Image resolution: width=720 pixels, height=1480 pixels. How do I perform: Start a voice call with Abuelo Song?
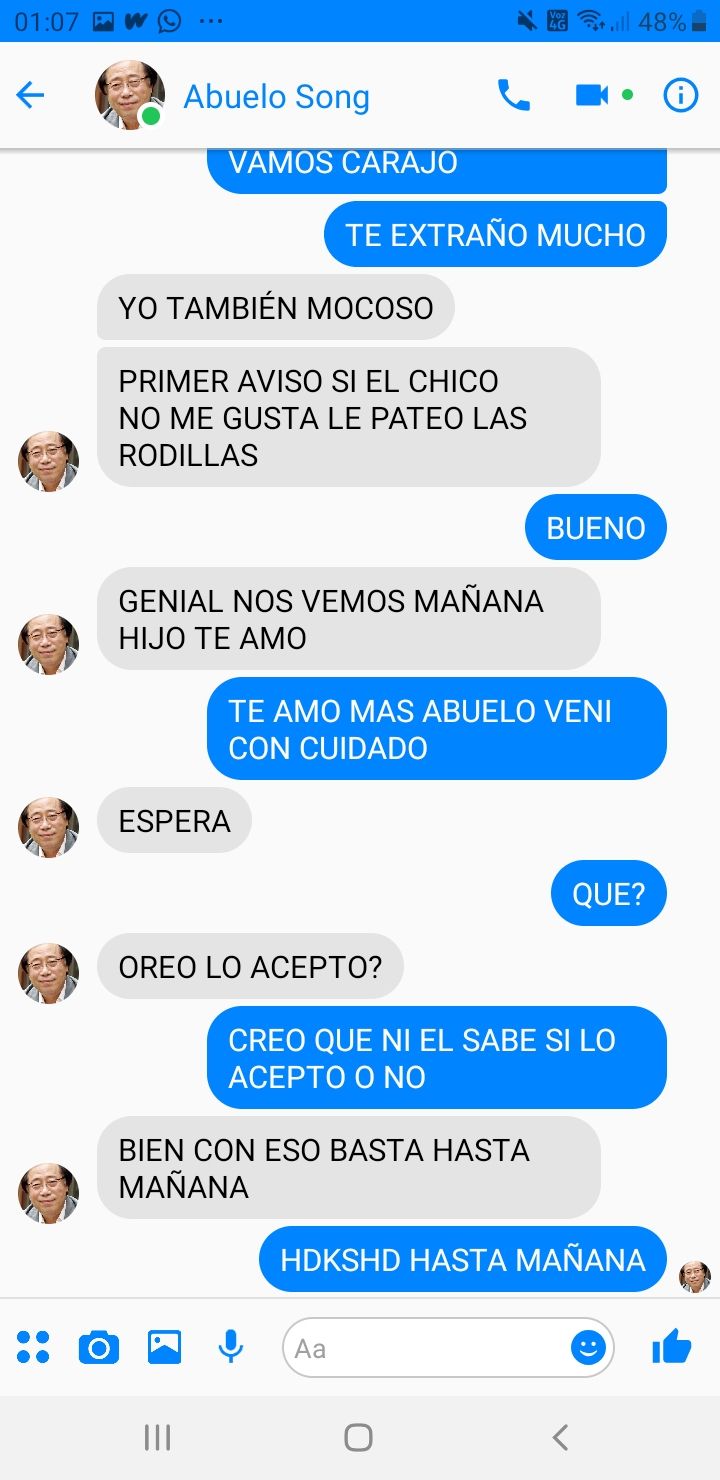pyautogui.click(x=514, y=95)
